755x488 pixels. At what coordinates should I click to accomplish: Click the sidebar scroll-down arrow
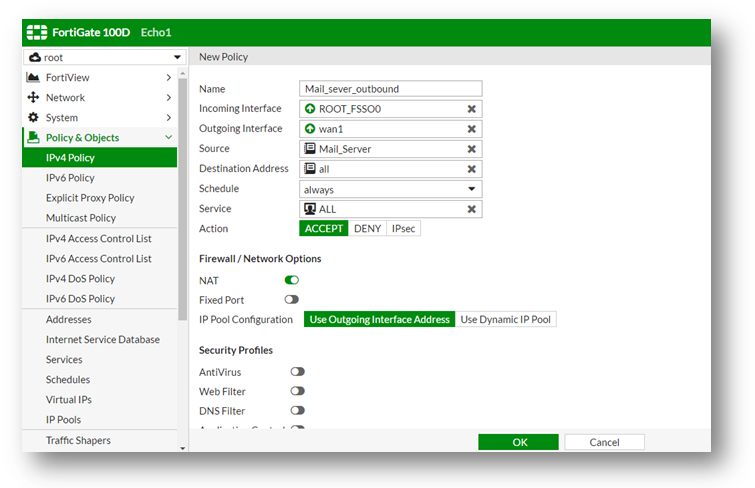(182, 448)
